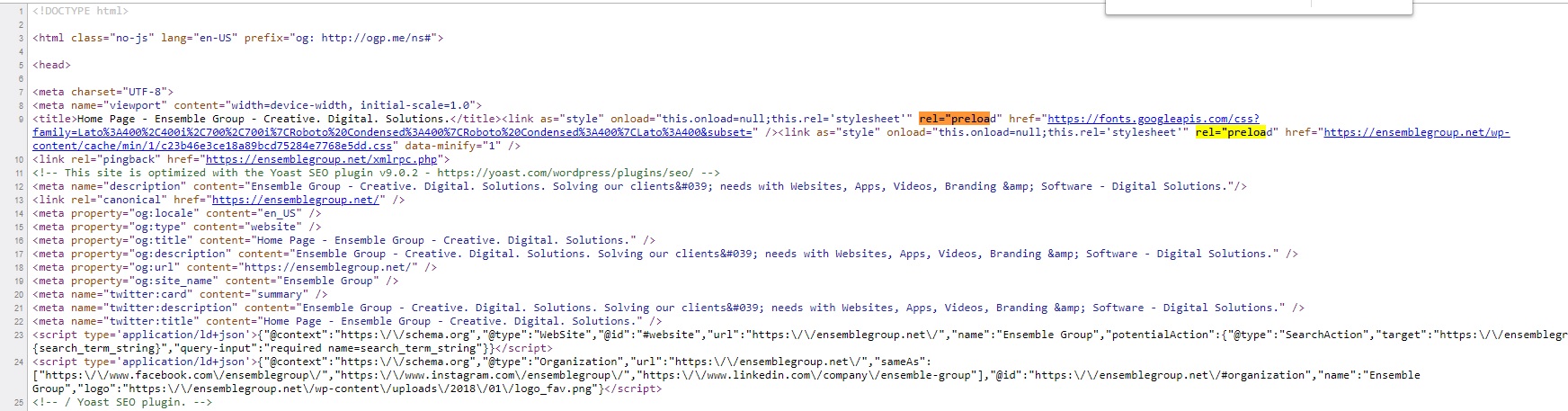Click the og:description meta line
Viewport: 1568px width, 411px height.
(x=664, y=254)
